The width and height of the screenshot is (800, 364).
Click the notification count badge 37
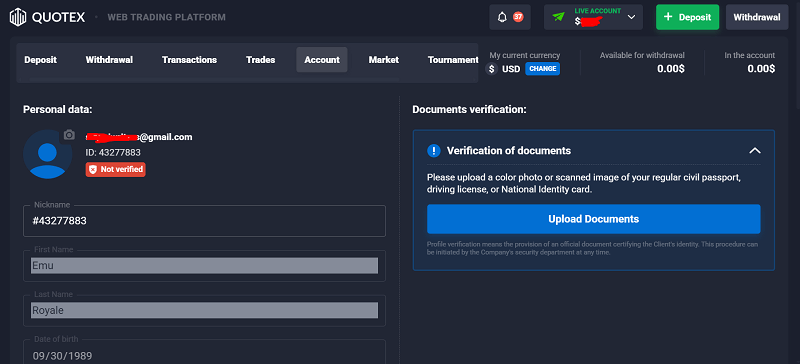518,17
